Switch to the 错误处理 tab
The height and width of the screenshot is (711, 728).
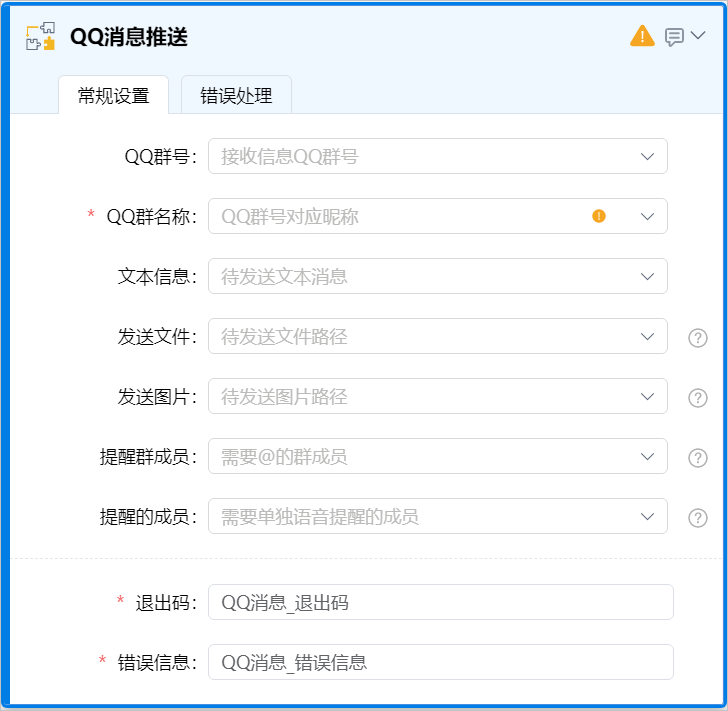click(236, 96)
